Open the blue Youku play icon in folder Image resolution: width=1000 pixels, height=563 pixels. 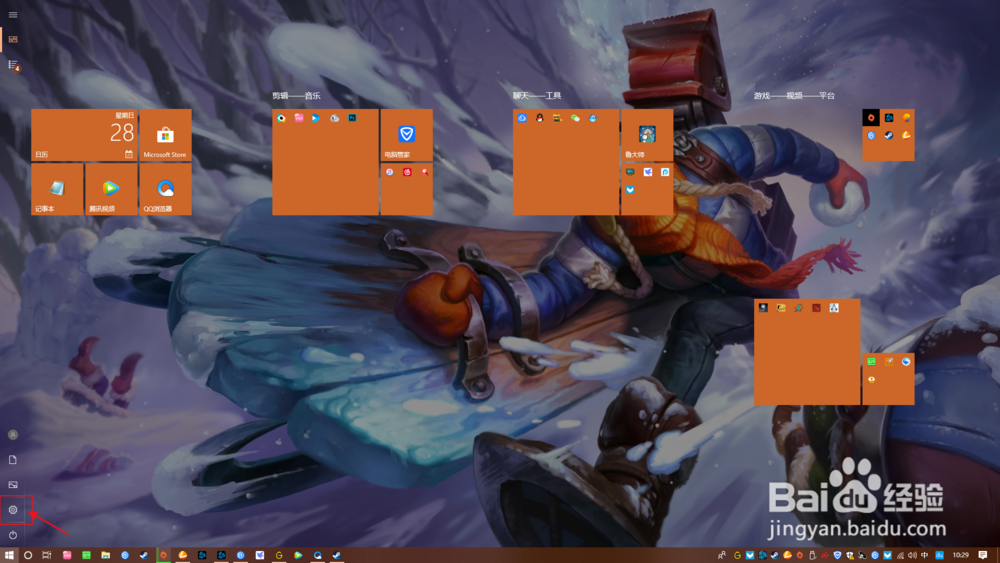[316, 118]
